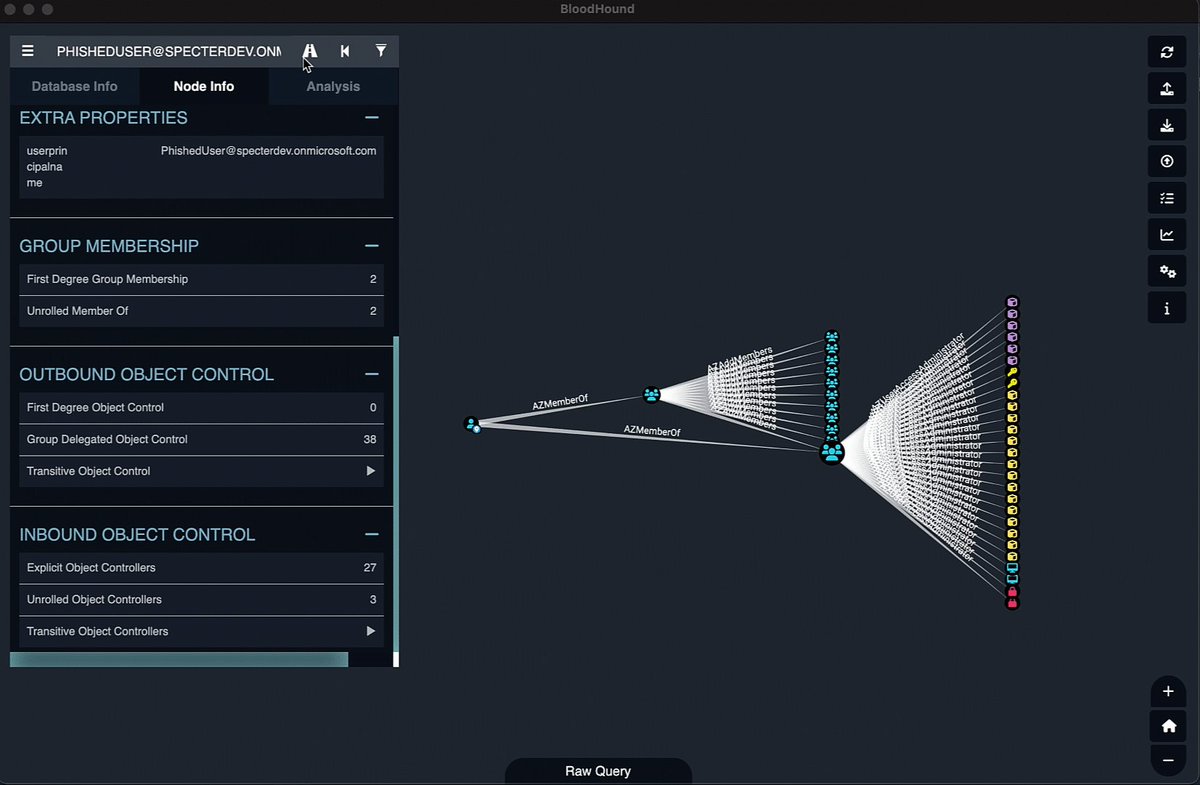1200x785 pixels.
Task: Click the search field with PHISHEDUSER text
Action: point(168,51)
